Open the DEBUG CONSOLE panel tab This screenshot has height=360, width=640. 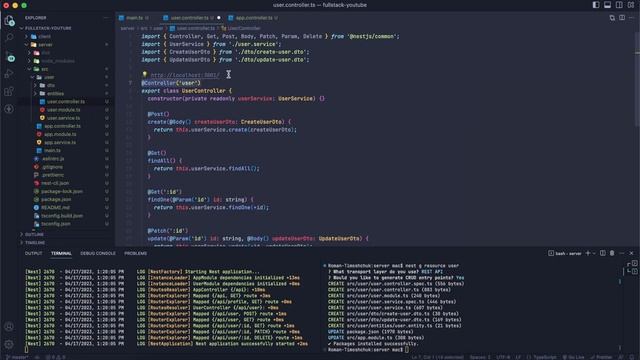98,253
